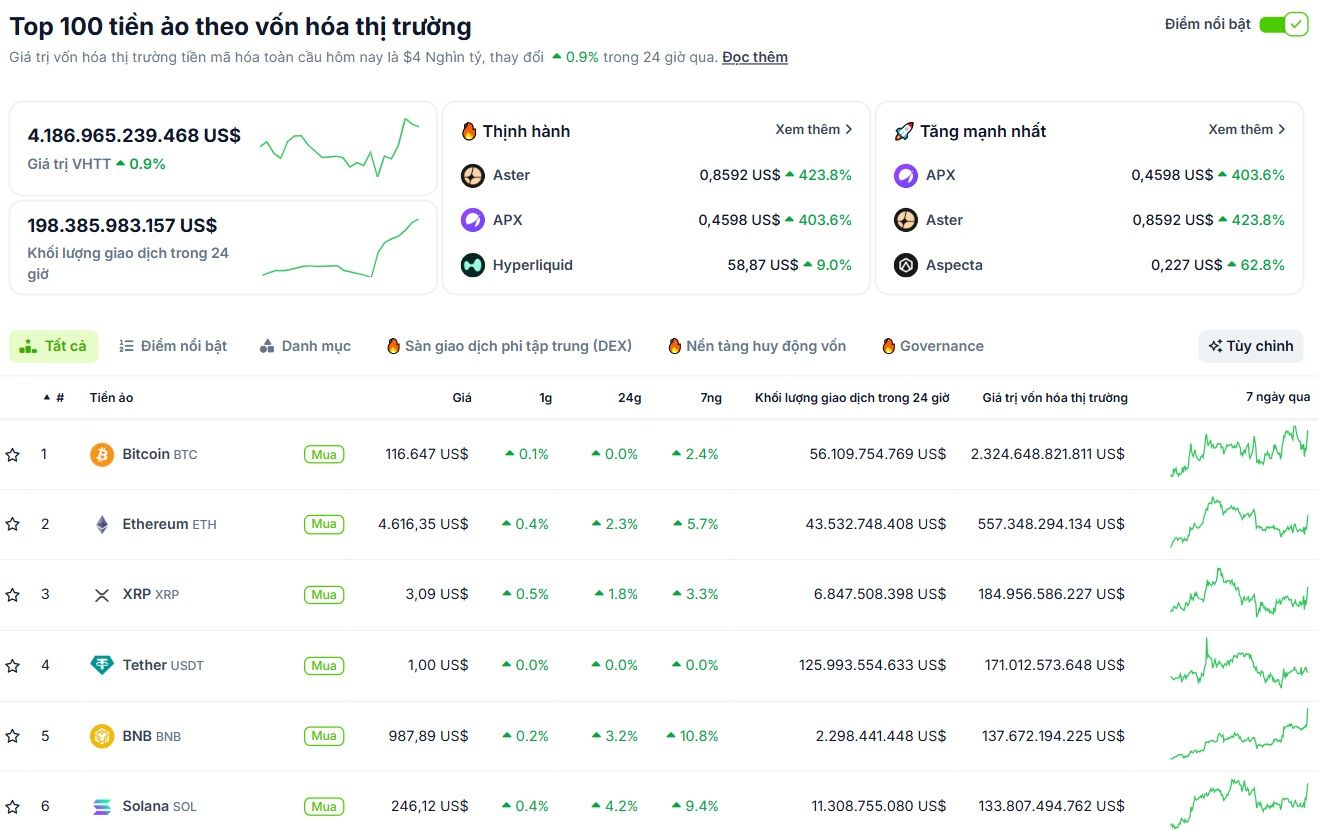The width and height of the screenshot is (1331, 831).
Task: Click Bitcoin's 7-day sparkline chart
Action: pos(1238,453)
